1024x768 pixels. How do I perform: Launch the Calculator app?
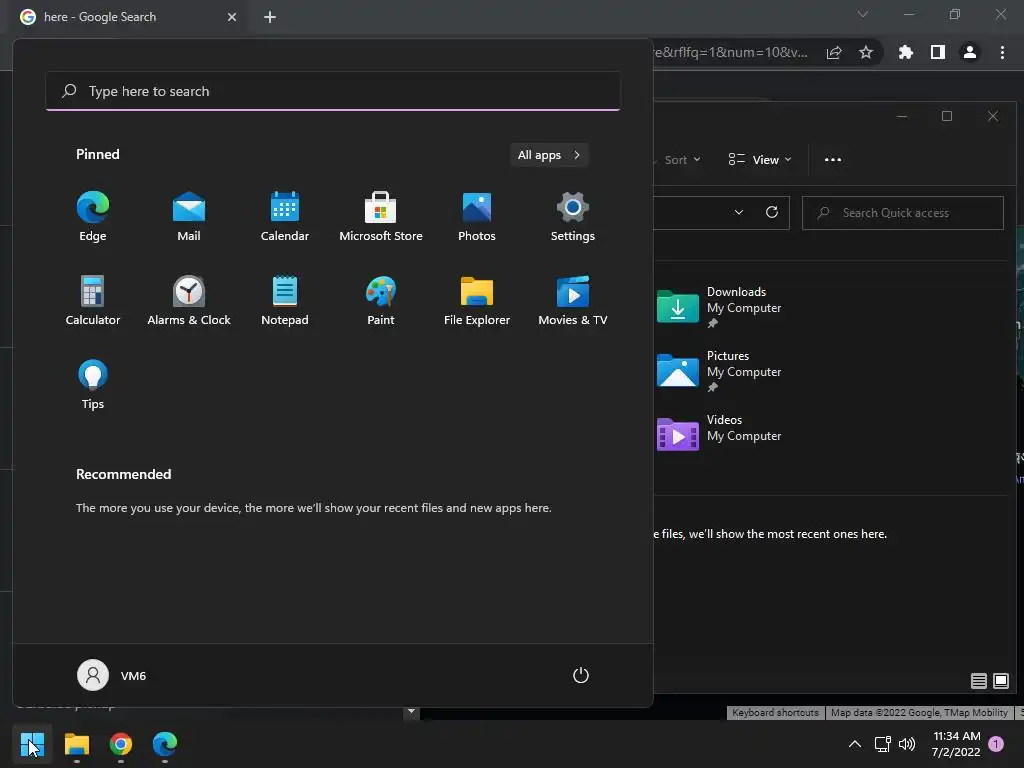[93, 300]
